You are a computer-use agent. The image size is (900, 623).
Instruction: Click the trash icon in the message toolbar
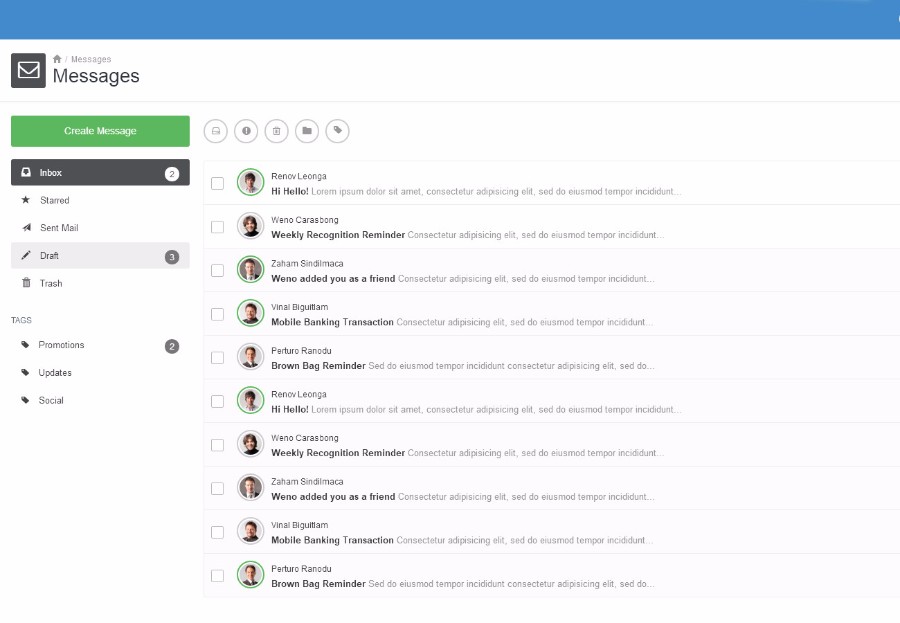pos(277,131)
